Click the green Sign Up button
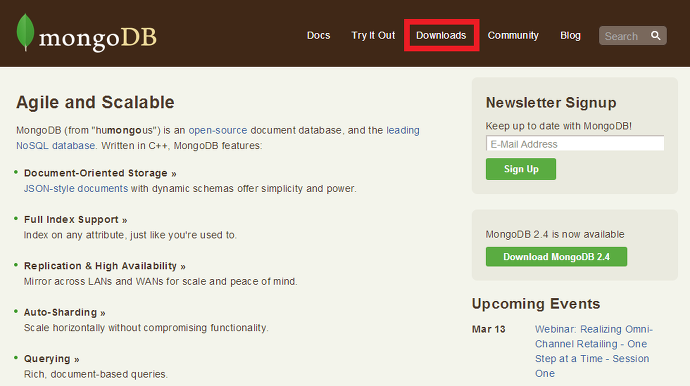 point(521,169)
